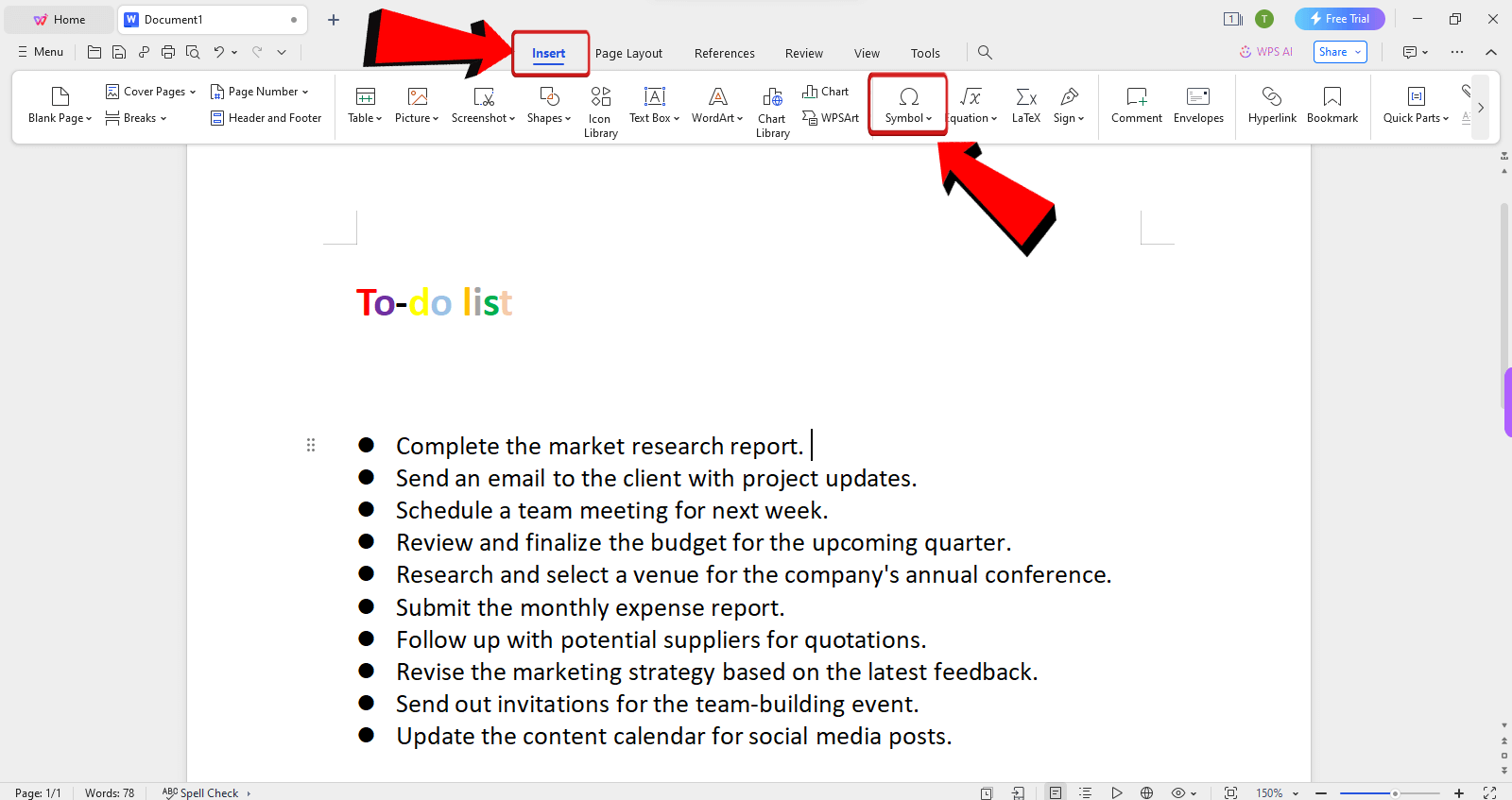
Task: Open Header and Footer
Action: [266, 118]
